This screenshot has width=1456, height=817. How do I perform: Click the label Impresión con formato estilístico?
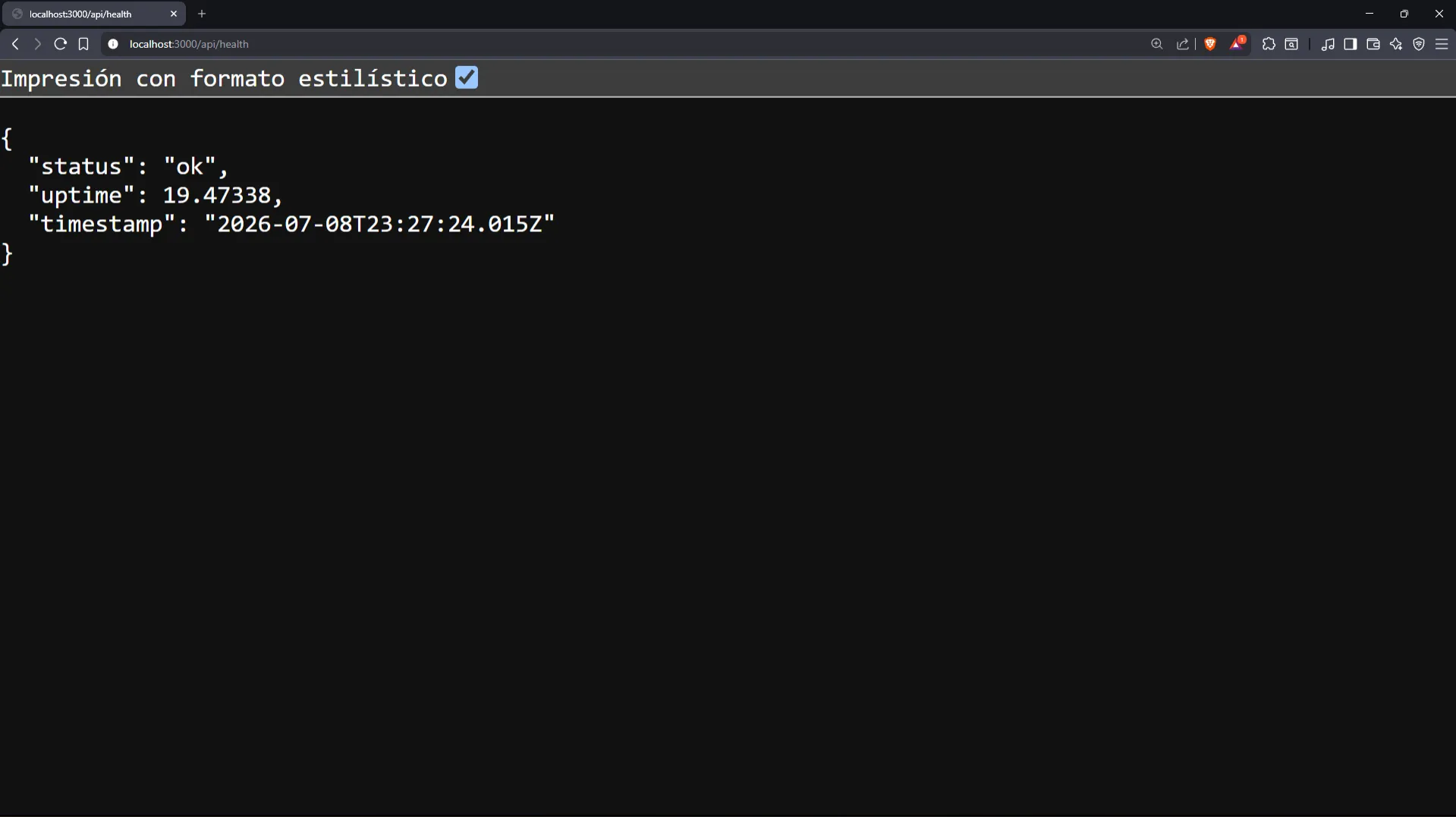tap(225, 78)
